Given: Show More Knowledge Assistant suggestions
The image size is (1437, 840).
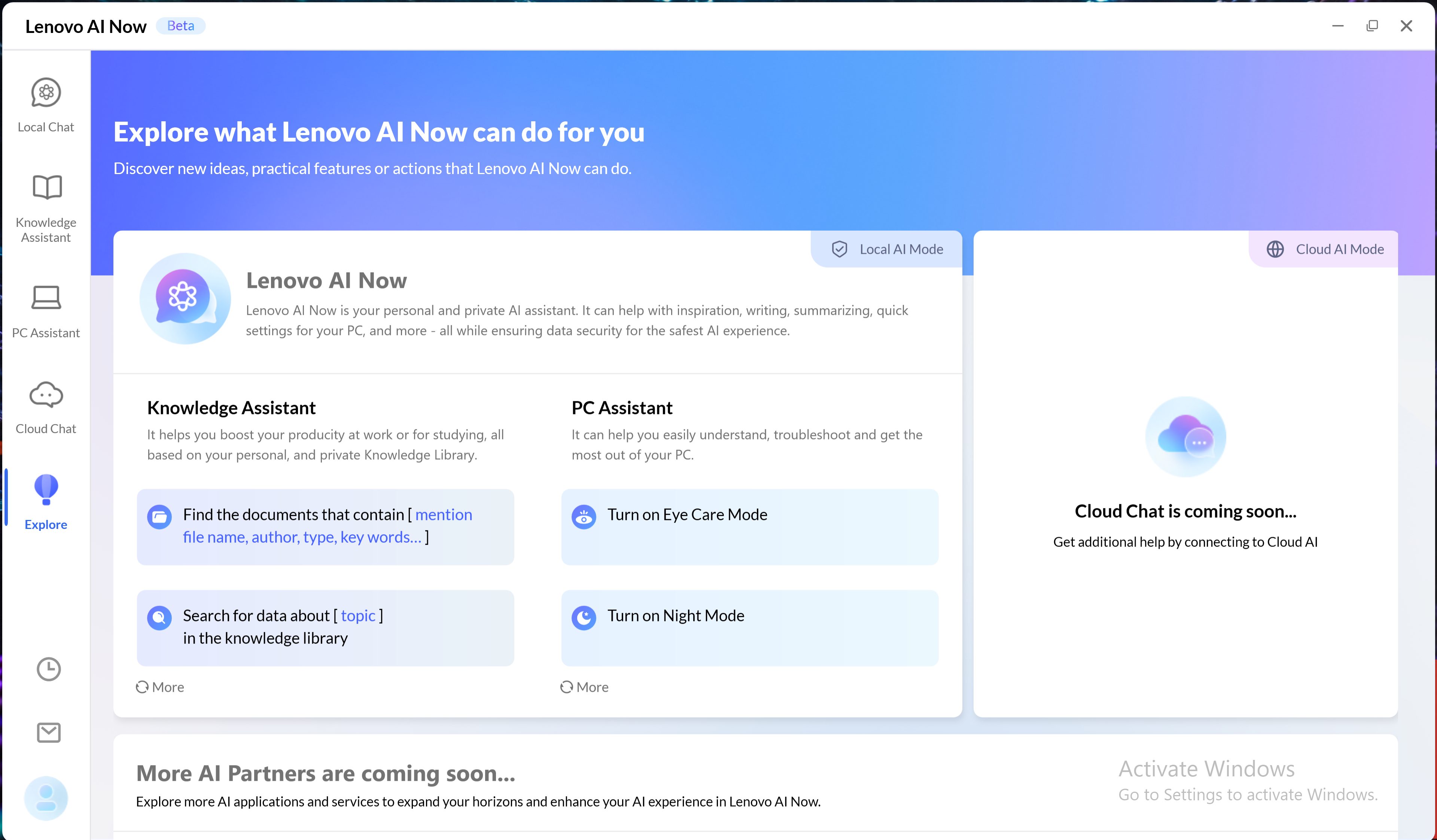Looking at the screenshot, I should coord(160,687).
